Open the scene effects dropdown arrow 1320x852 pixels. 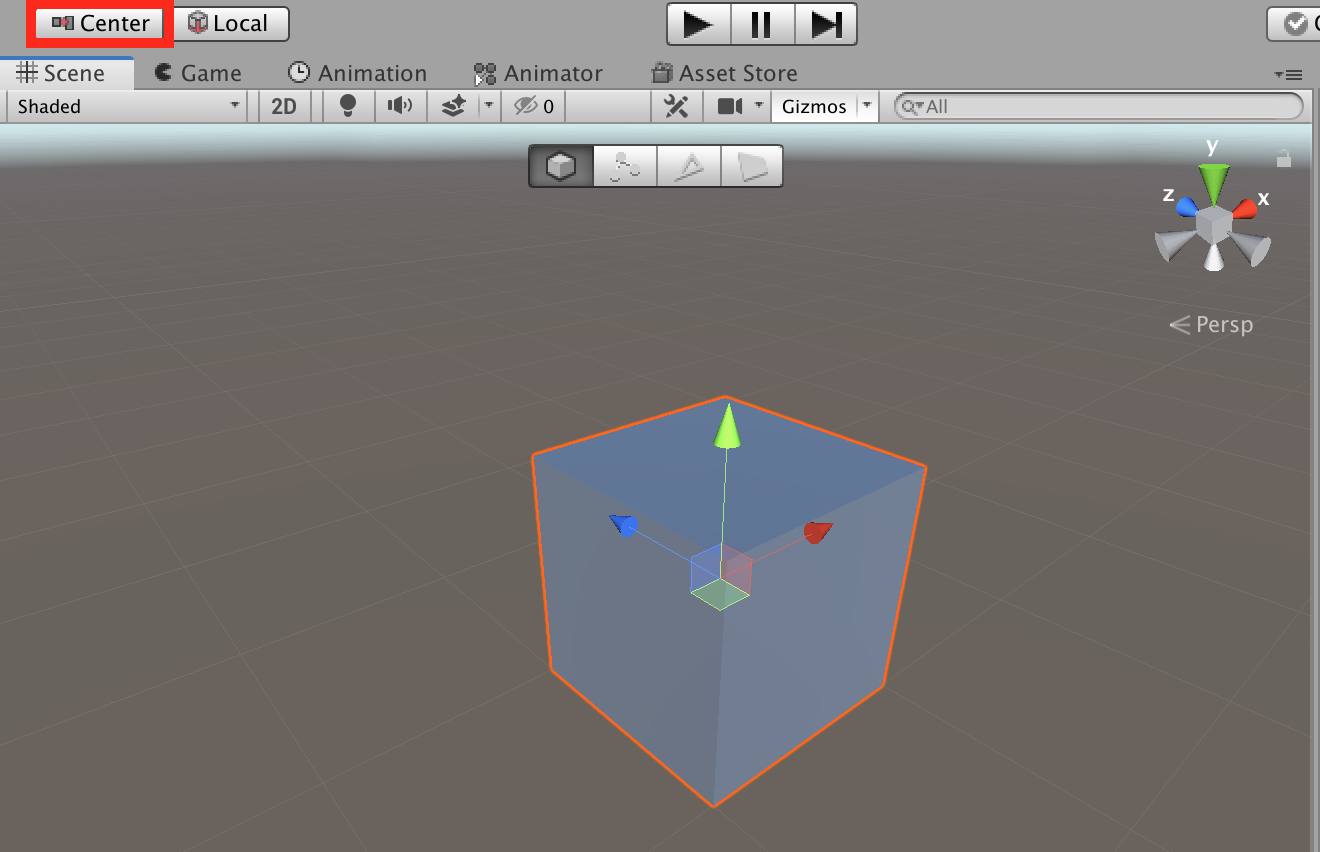pos(489,106)
